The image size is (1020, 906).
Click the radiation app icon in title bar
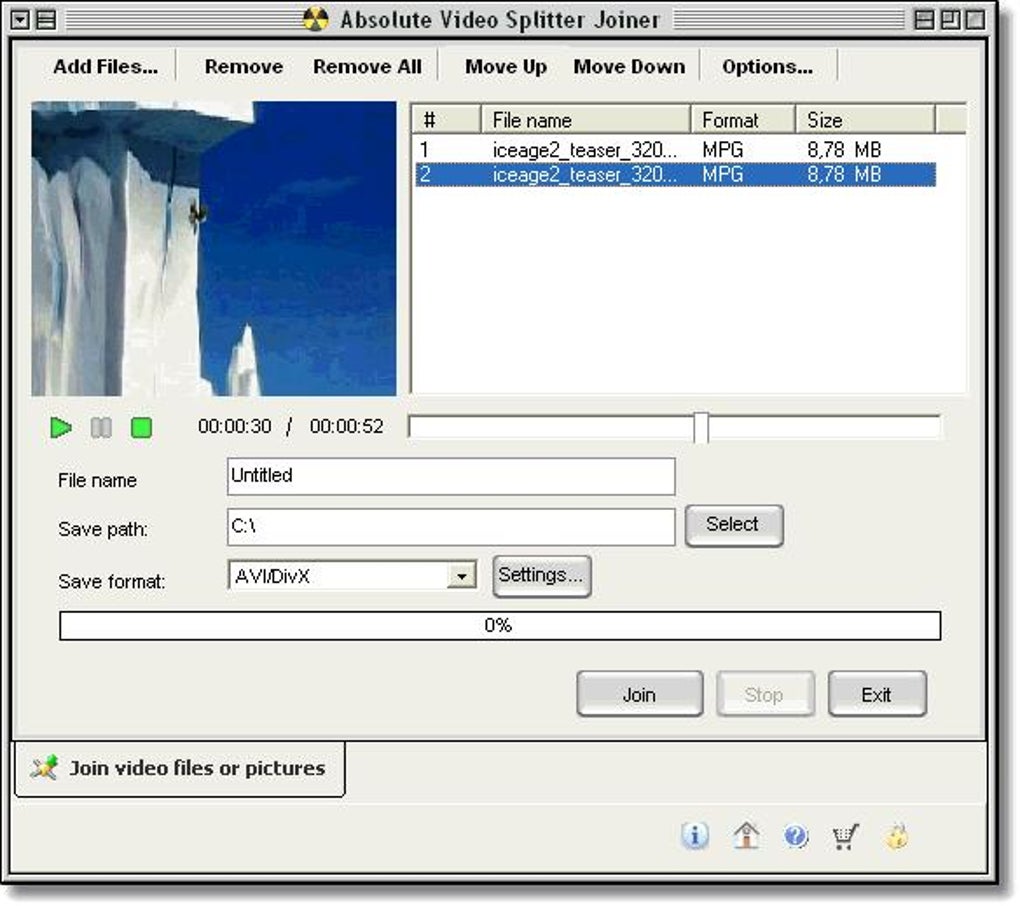[315, 20]
